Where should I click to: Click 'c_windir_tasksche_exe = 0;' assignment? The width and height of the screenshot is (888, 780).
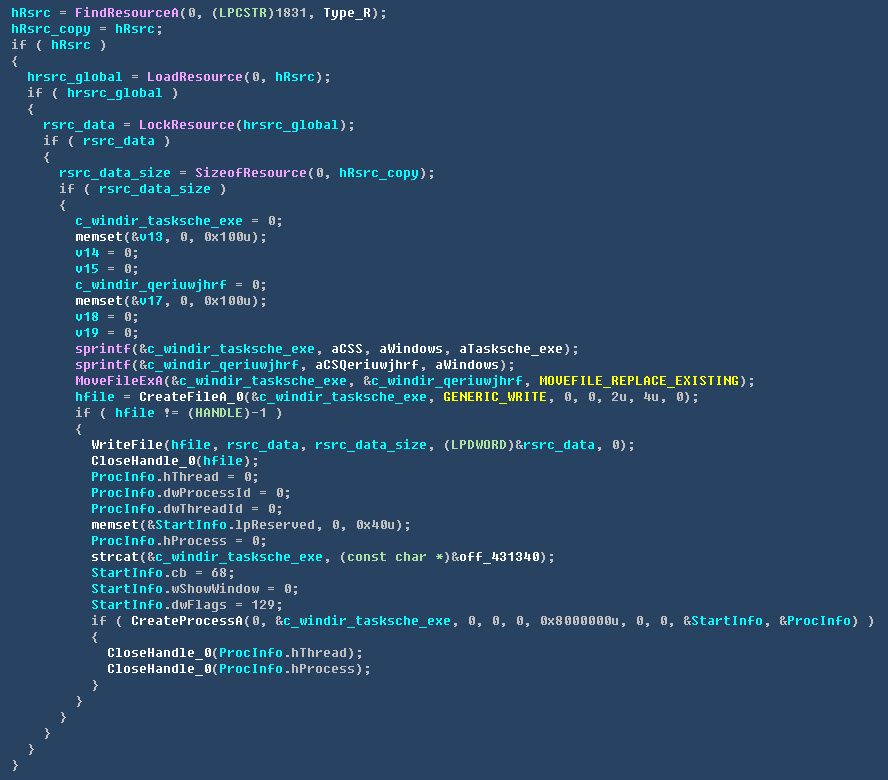179,220
